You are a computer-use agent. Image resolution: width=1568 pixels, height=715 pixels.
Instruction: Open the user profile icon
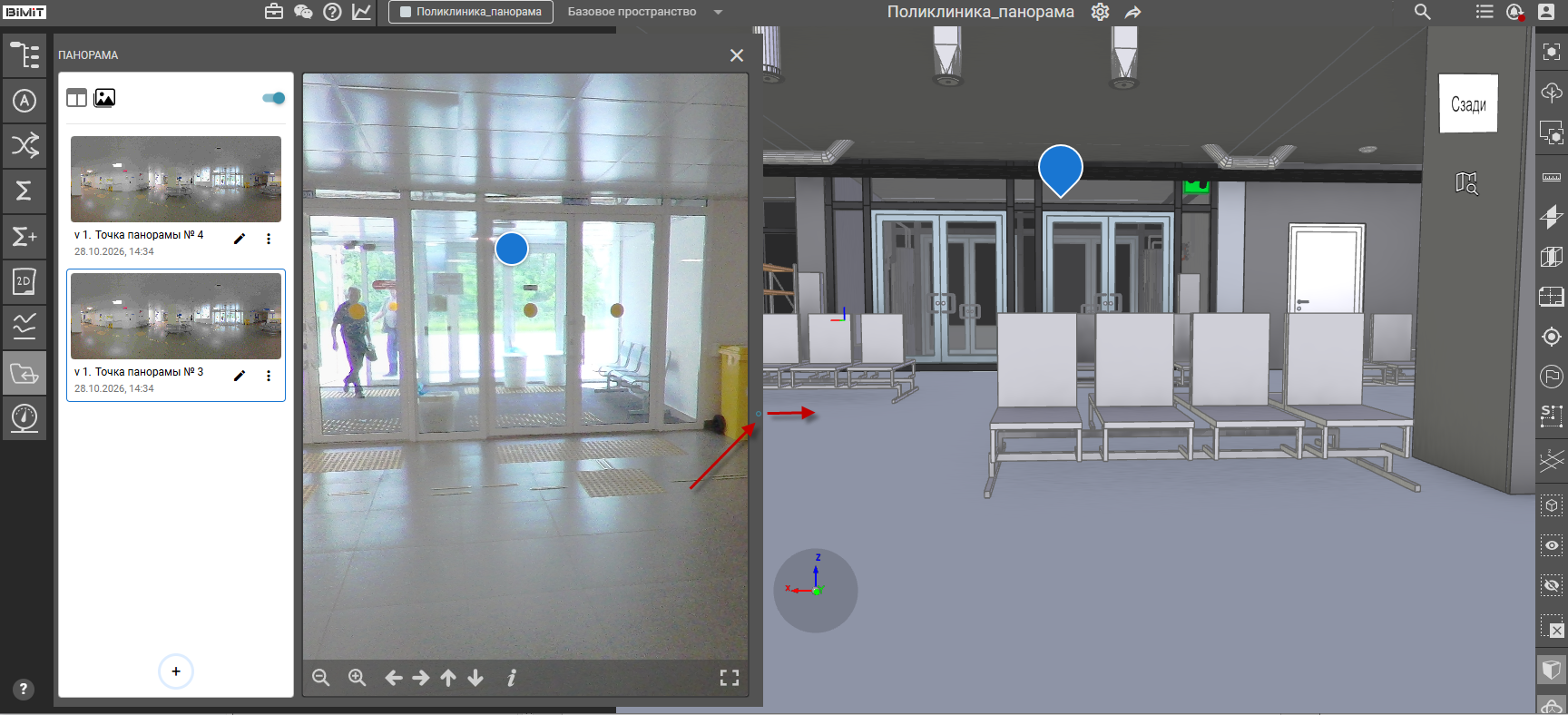point(1546,12)
